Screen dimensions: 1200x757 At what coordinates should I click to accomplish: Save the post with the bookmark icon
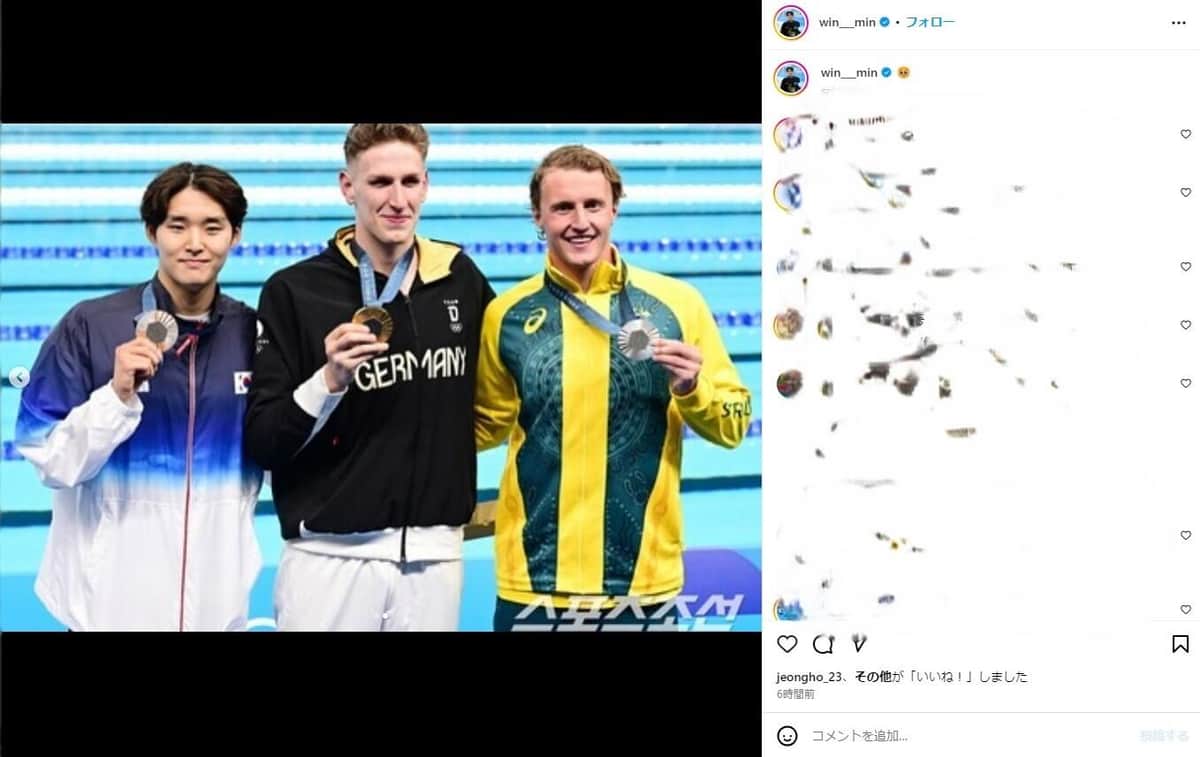(1180, 644)
